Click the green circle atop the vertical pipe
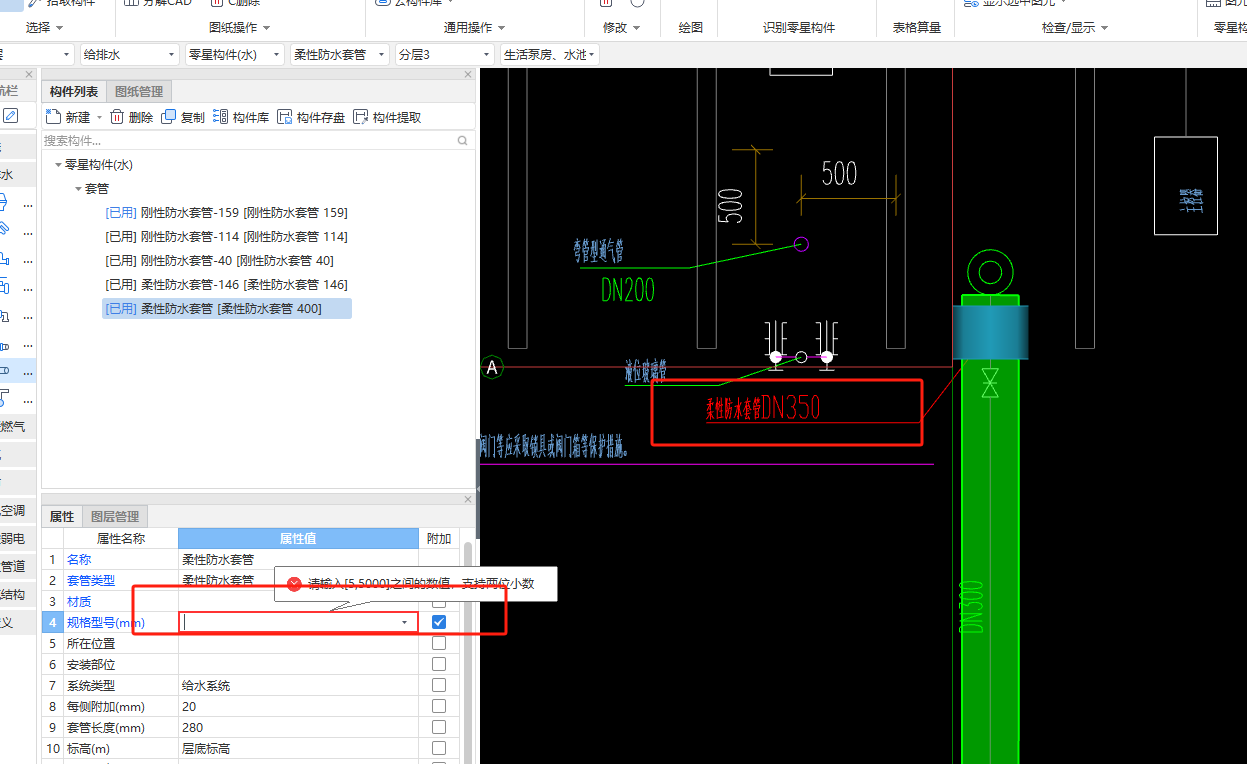This screenshot has width=1247, height=764. pos(991,273)
